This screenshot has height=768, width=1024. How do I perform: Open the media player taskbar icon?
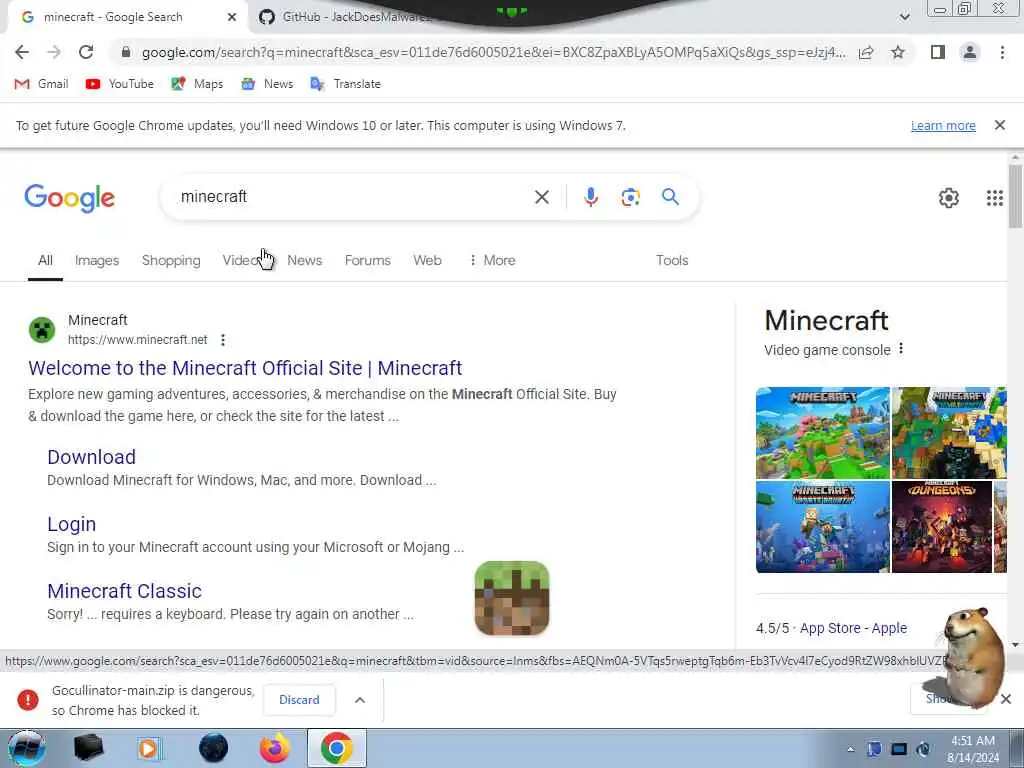(149, 748)
